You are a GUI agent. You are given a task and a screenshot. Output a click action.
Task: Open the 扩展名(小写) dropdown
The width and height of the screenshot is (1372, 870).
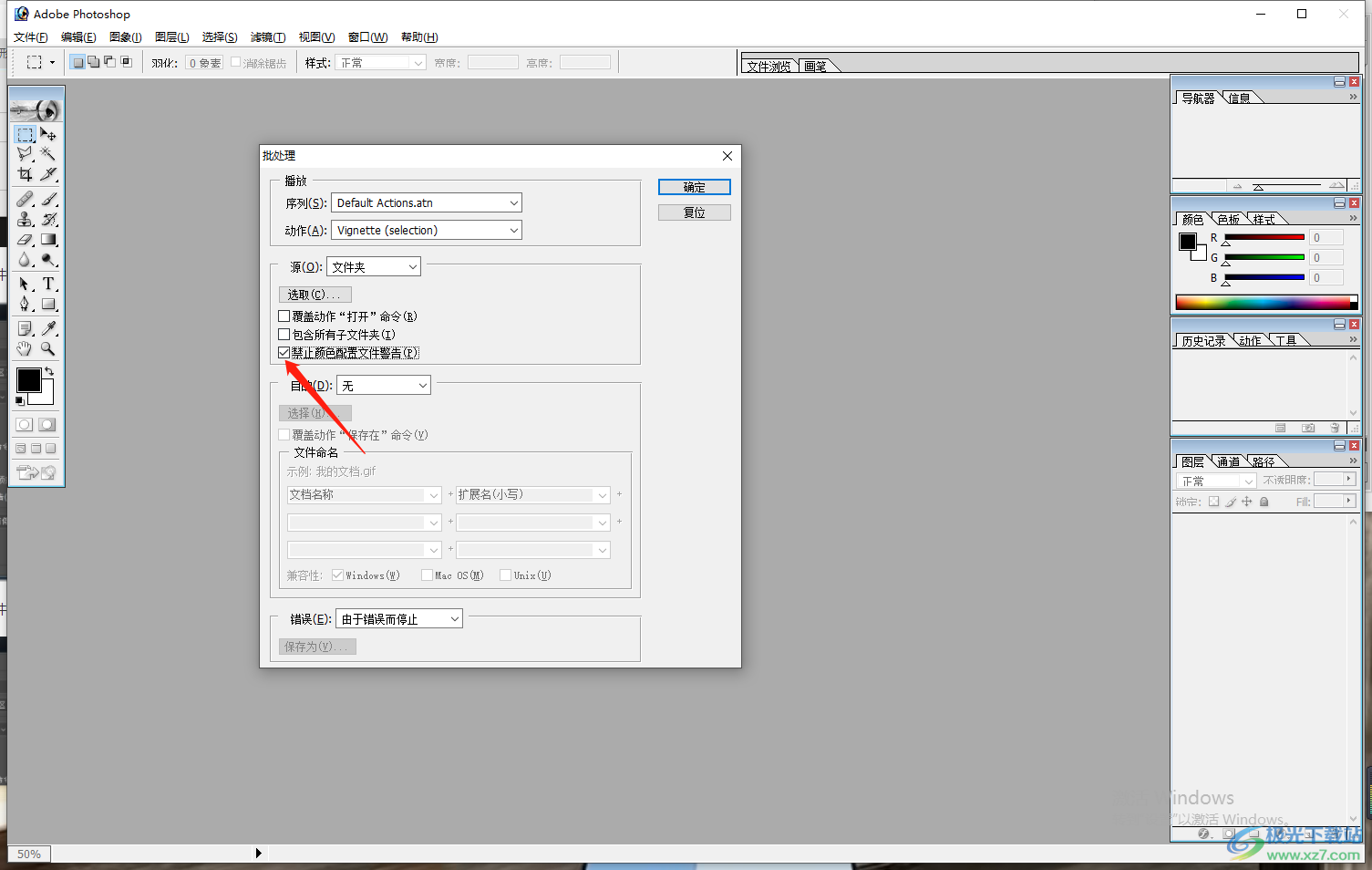pos(533,495)
